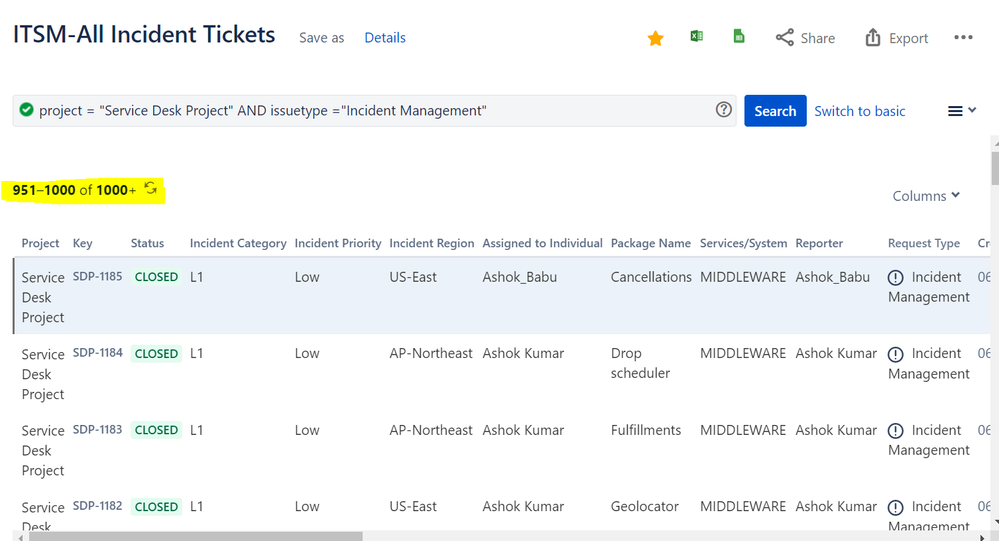Click the Export button
The width and height of the screenshot is (999, 541).
896,38
